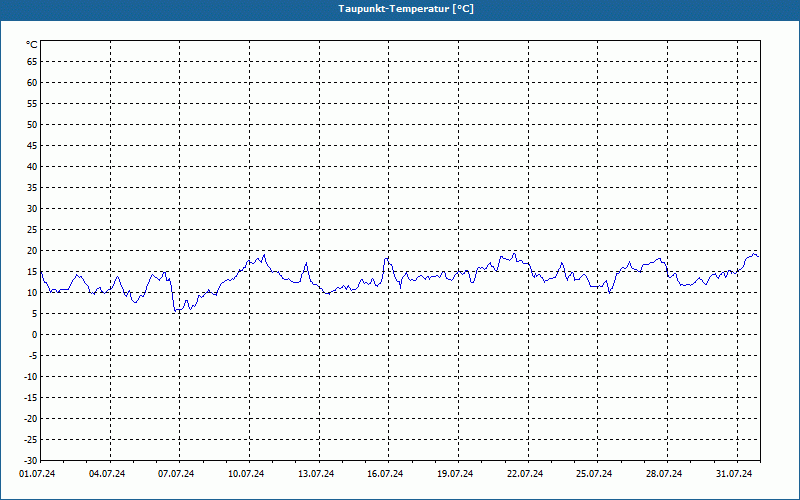The width and height of the screenshot is (800, 500).
Task: Select the 19.07.24 date label
Action: [455, 474]
